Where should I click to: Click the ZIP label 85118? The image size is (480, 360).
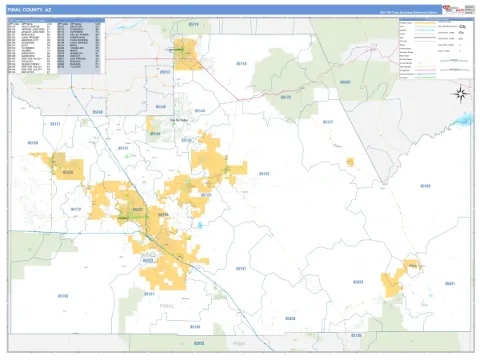tap(241, 63)
